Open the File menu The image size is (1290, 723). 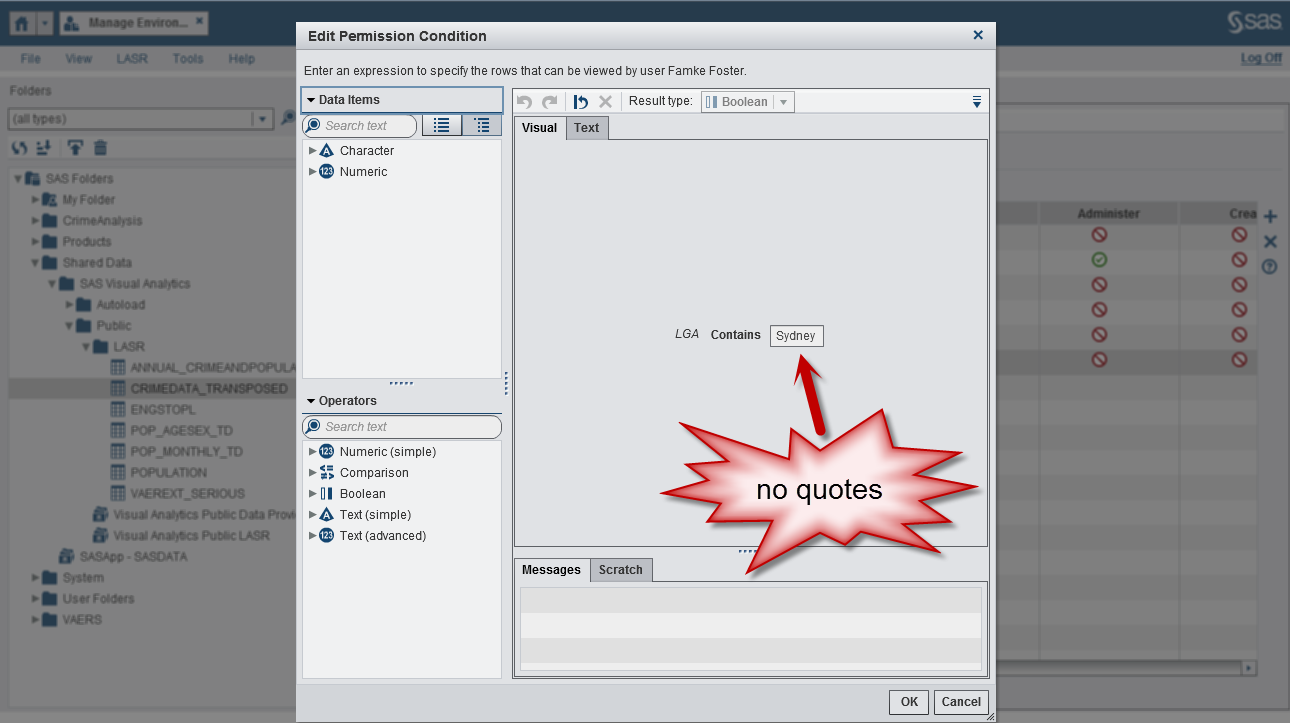31,59
